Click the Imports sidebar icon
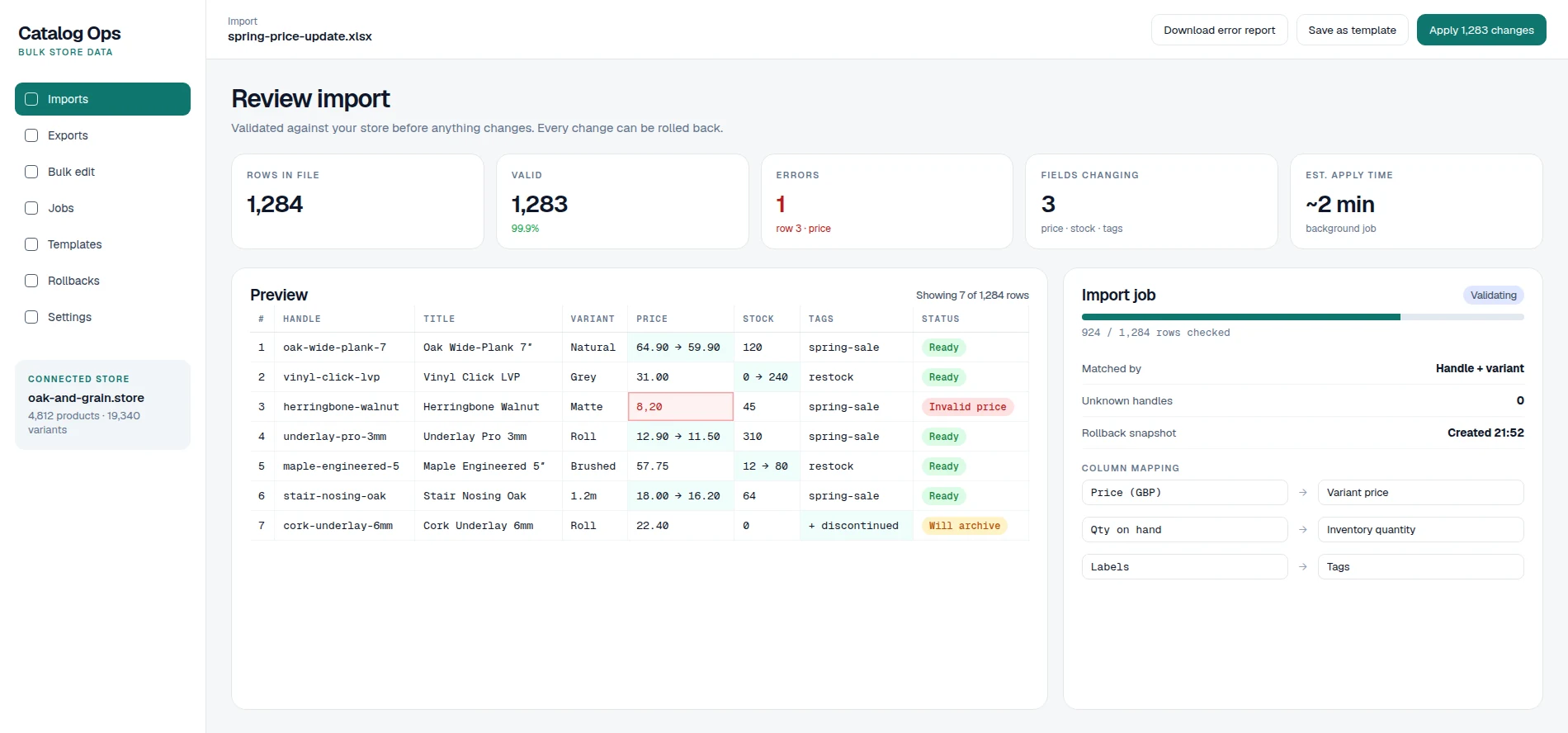1568x733 pixels. (31, 99)
